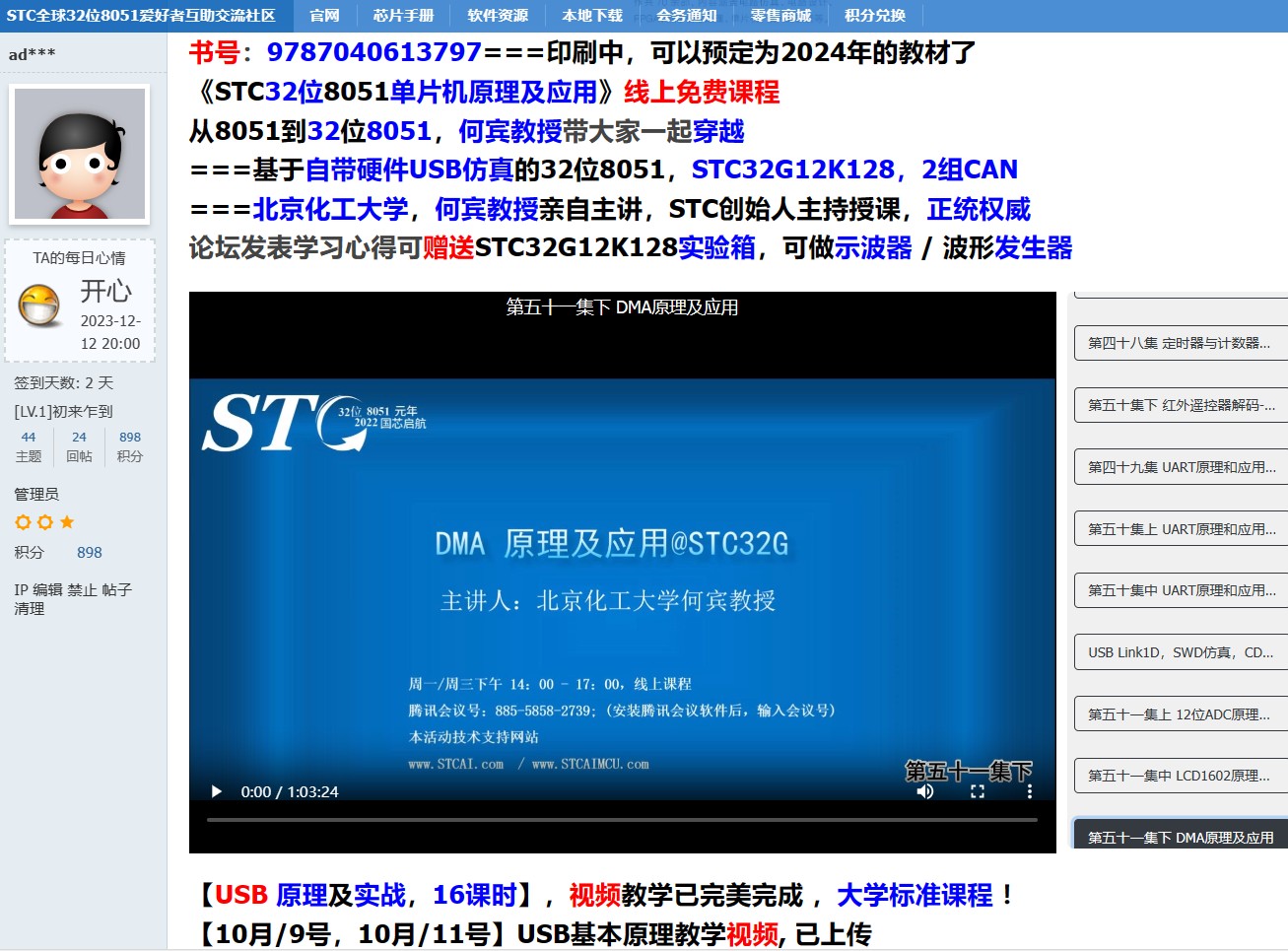The width and height of the screenshot is (1288, 951).
Task: Open the 零售商城 menu item
Action: coord(780,16)
